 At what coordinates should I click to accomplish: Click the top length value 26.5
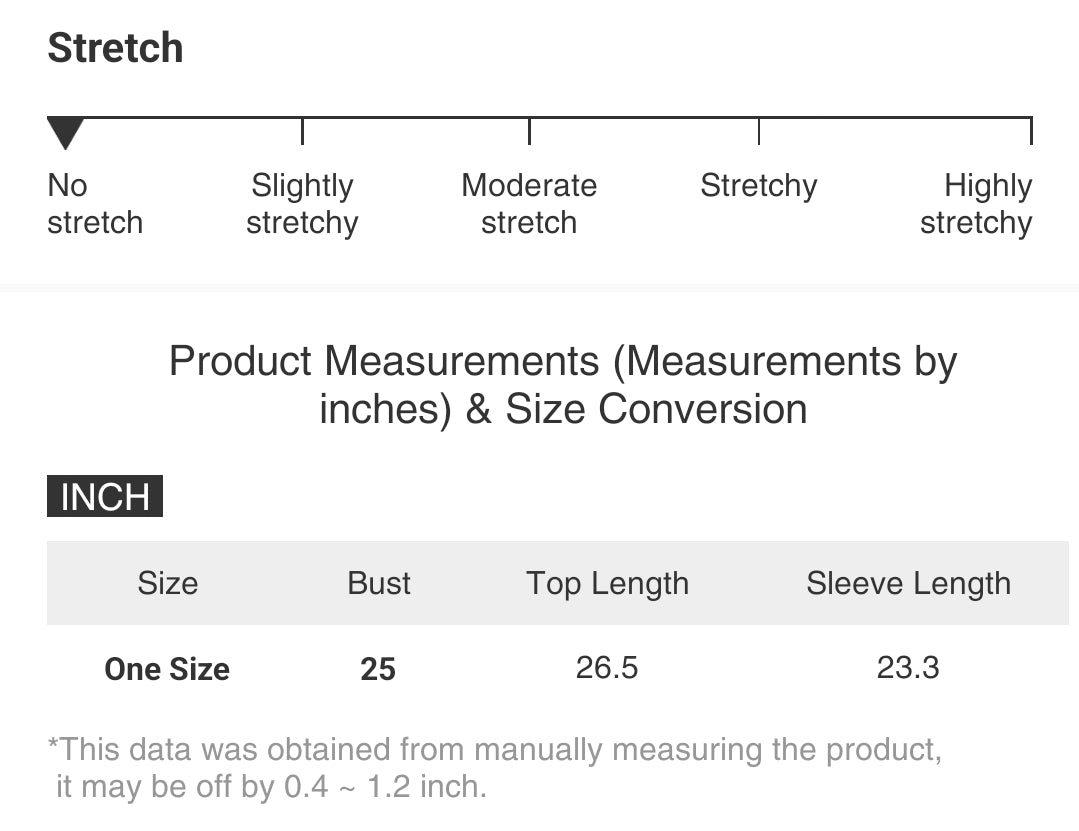click(x=607, y=668)
